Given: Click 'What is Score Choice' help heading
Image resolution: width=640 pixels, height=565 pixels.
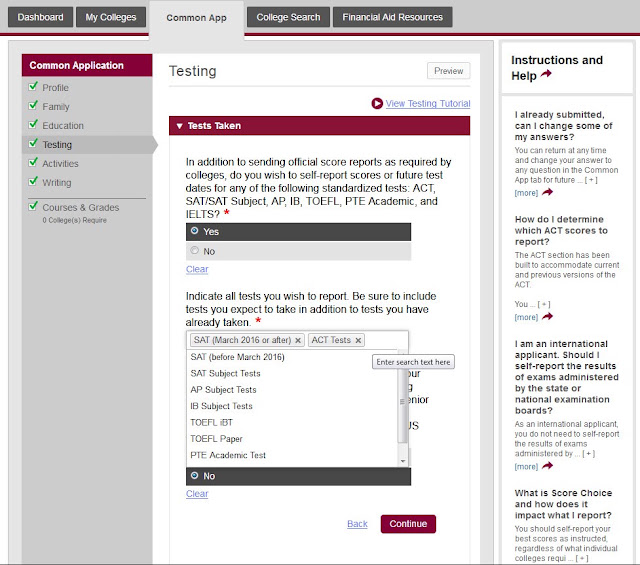Looking at the screenshot, I should coord(563,504).
